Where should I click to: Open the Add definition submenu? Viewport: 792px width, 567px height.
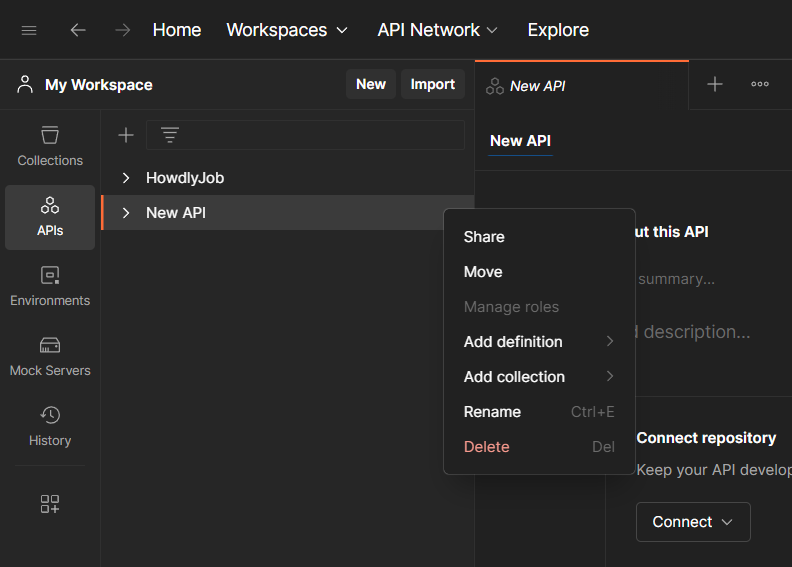click(x=539, y=342)
